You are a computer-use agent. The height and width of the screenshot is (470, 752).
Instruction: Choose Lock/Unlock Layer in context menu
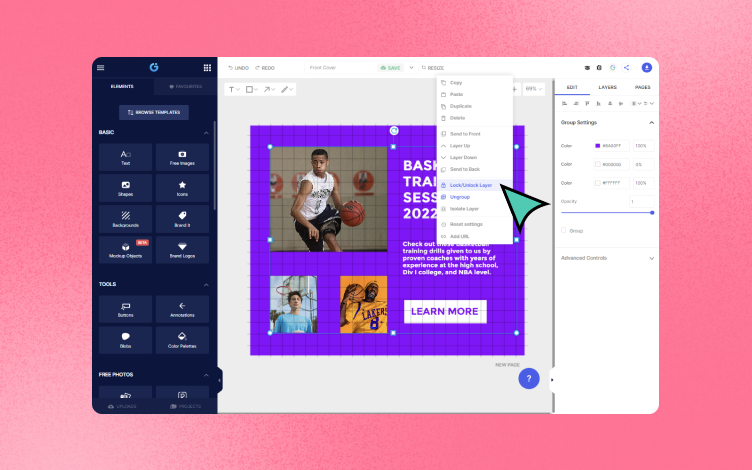tap(474, 185)
